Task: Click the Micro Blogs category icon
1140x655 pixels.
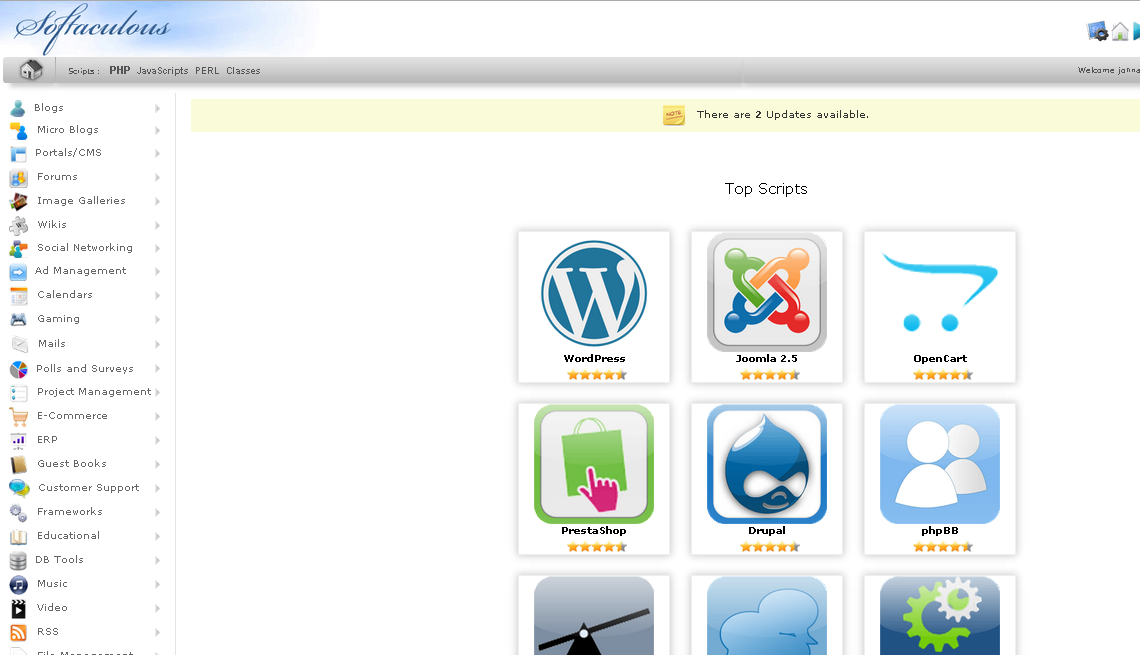Action: (18, 131)
